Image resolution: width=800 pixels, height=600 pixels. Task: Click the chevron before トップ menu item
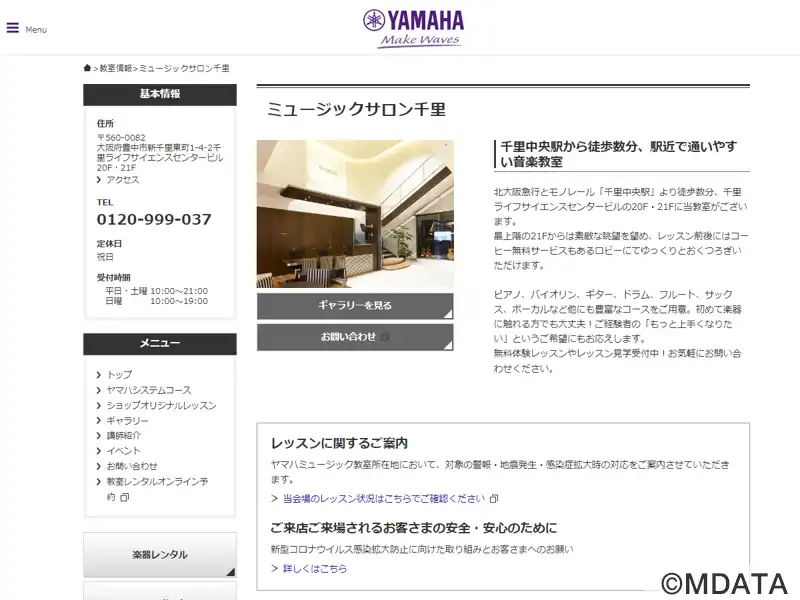click(x=99, y=375)
